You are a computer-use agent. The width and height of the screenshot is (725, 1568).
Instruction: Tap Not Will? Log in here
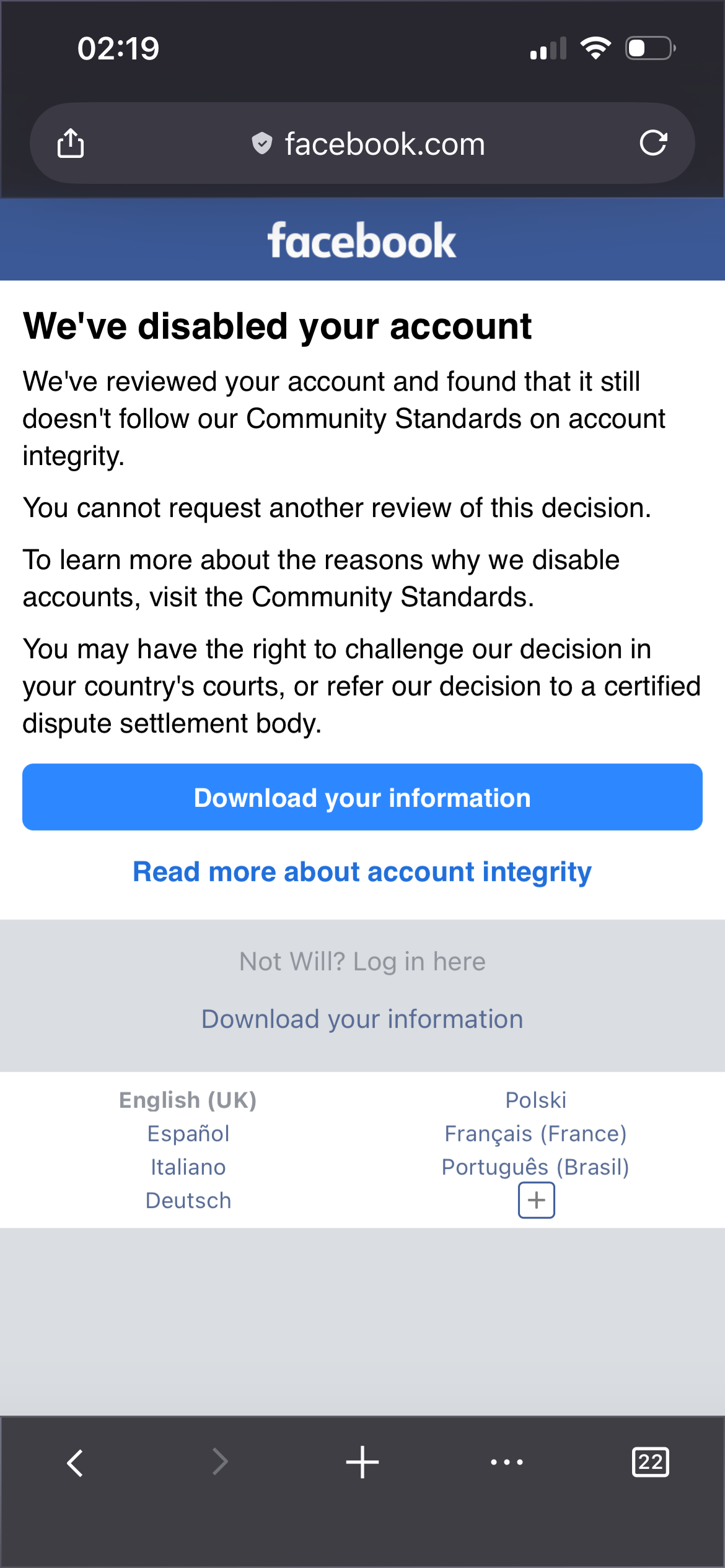362,961
